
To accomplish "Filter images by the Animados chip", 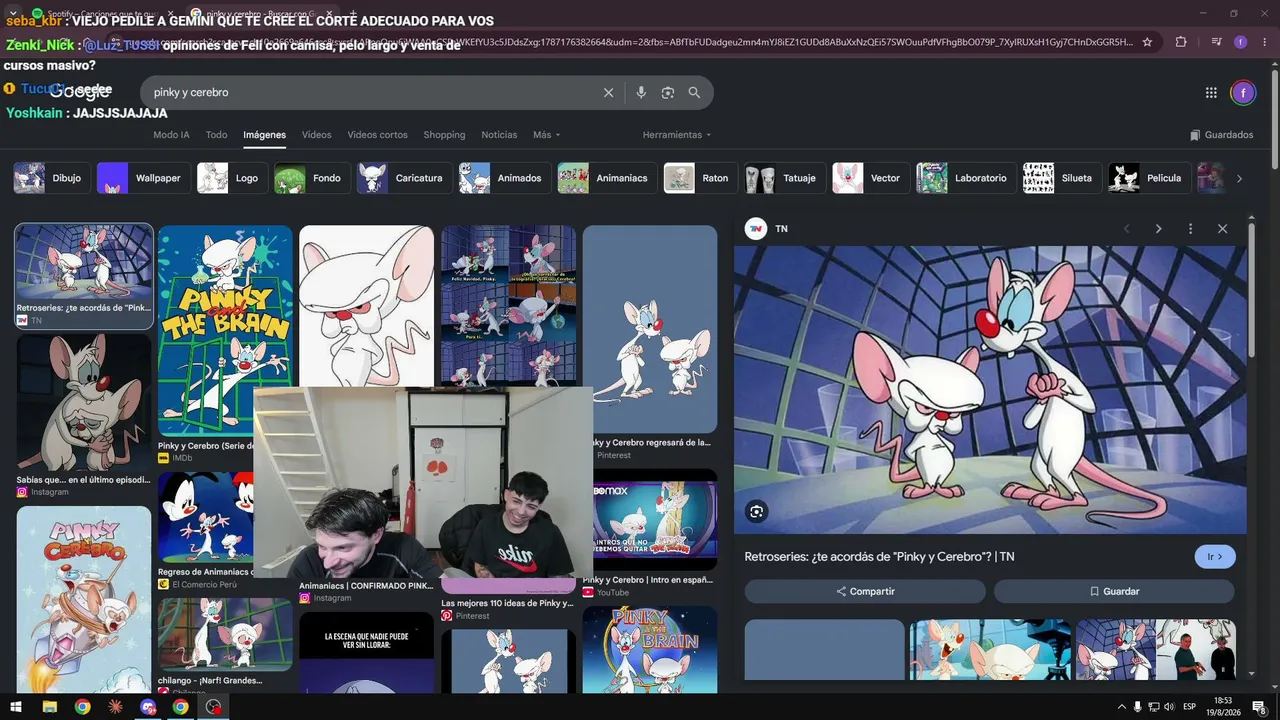I will [x=504, y=178].
